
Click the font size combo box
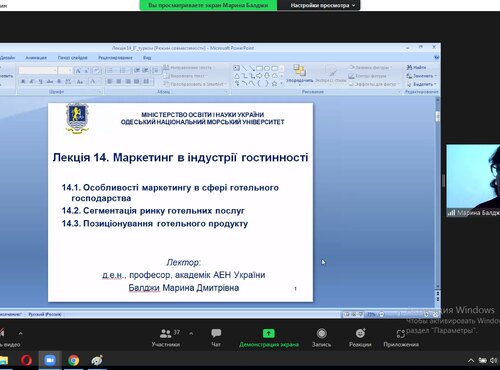[x=65, y=70]
